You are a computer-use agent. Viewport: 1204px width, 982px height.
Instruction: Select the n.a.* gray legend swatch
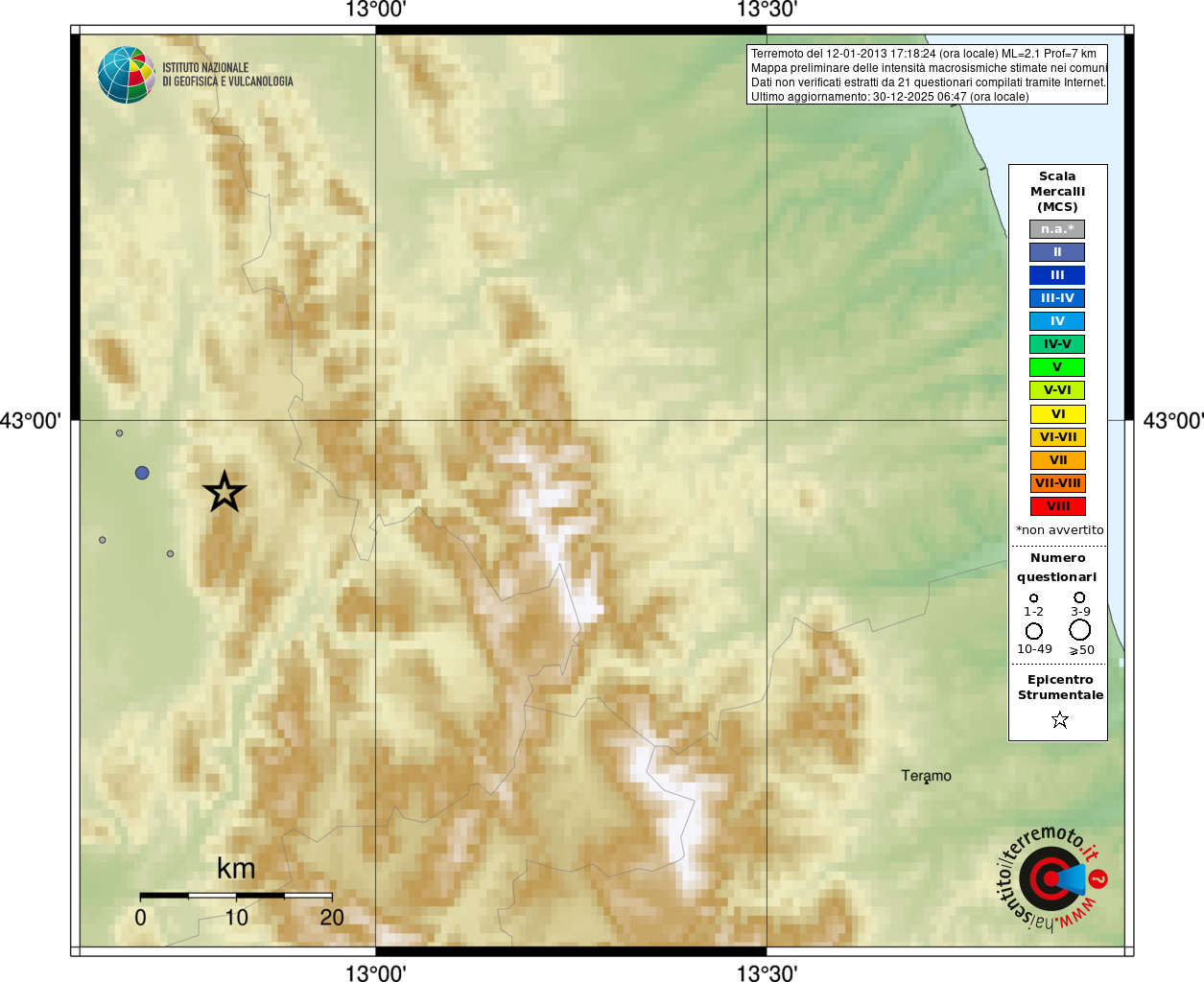tap(1057, 229)
